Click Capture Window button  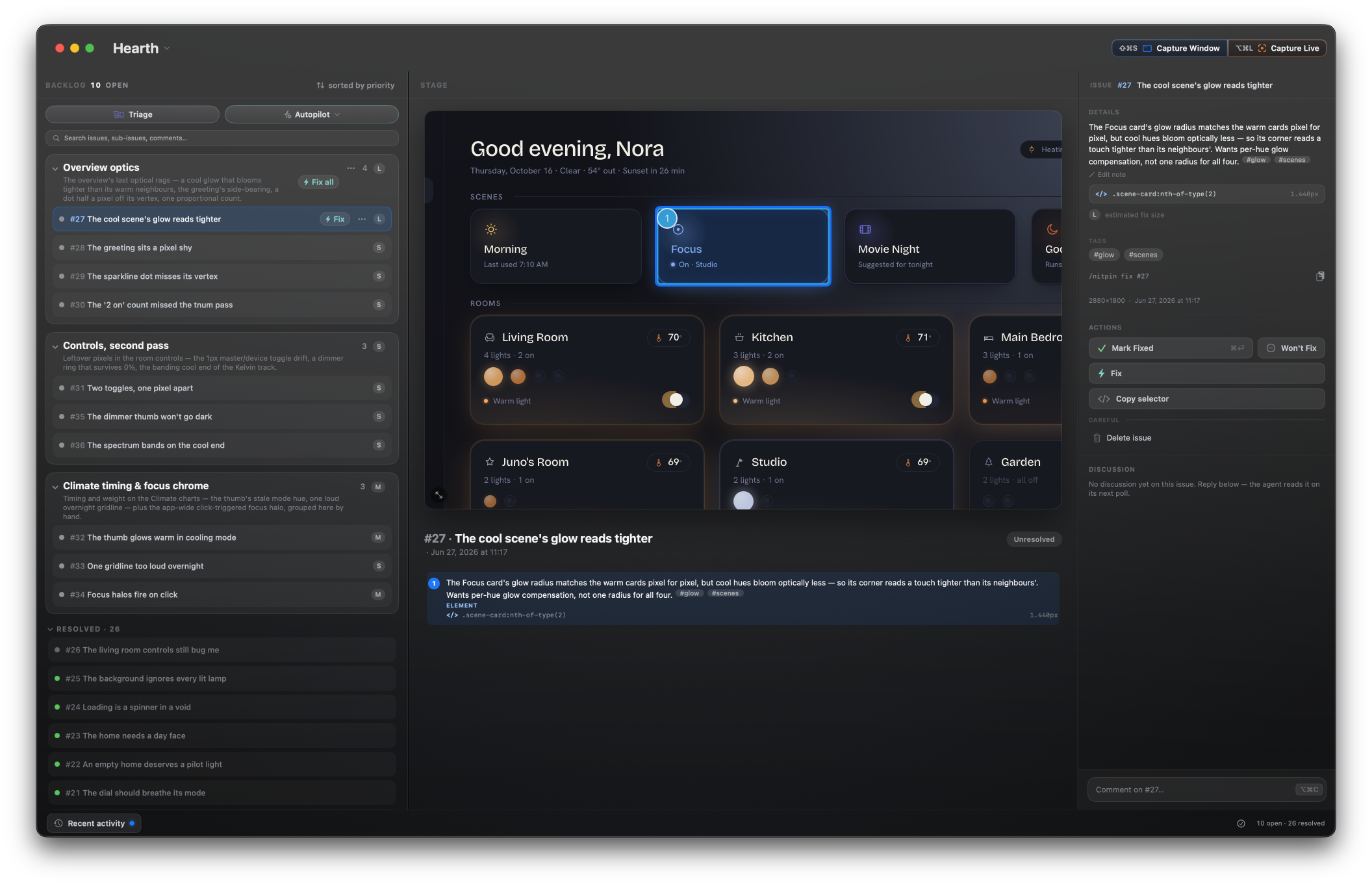coord(1169,48)
